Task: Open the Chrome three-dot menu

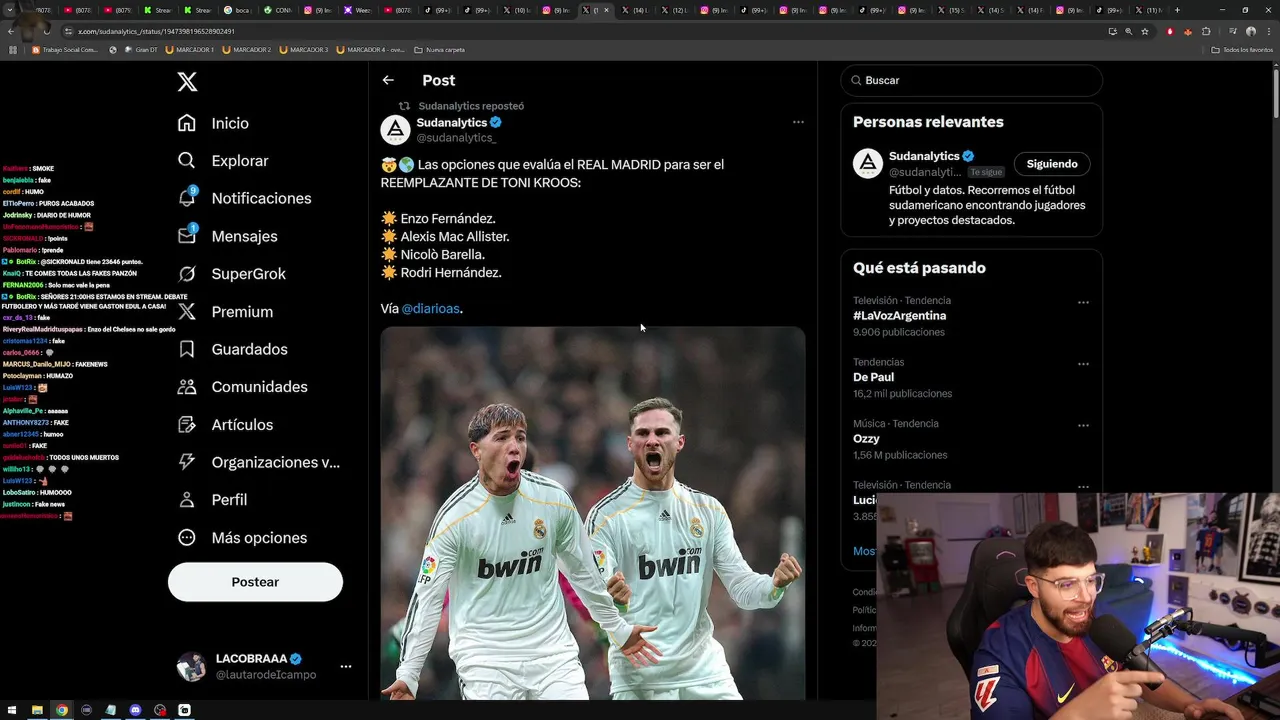Action: (x=1268, y=31)
